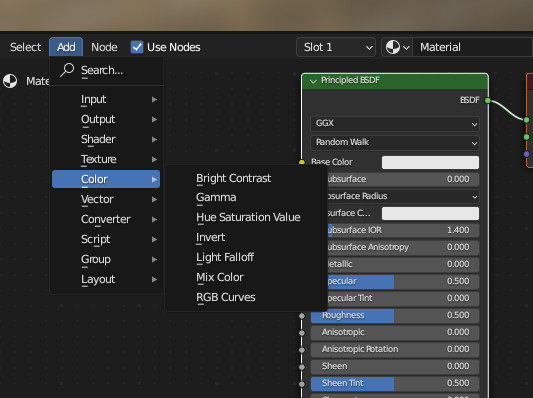Open the Slot 1 dropdown
533x398 pixels.
tap(336, 47)
